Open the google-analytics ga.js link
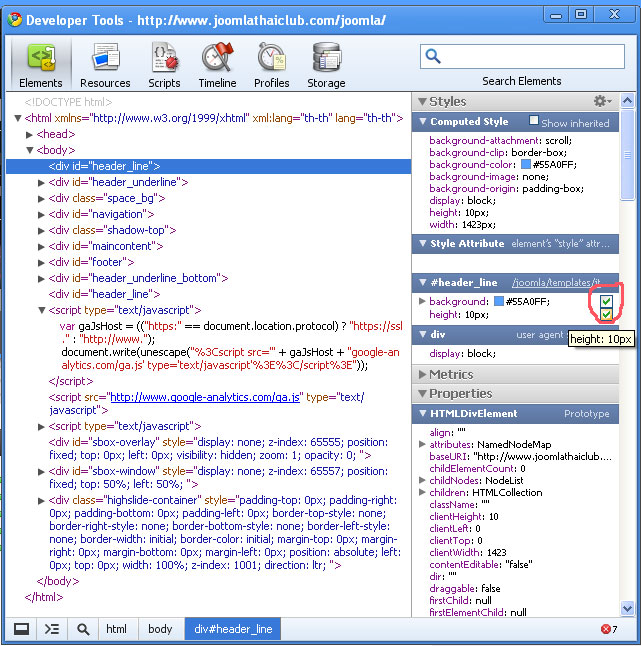 click(205, 397)
